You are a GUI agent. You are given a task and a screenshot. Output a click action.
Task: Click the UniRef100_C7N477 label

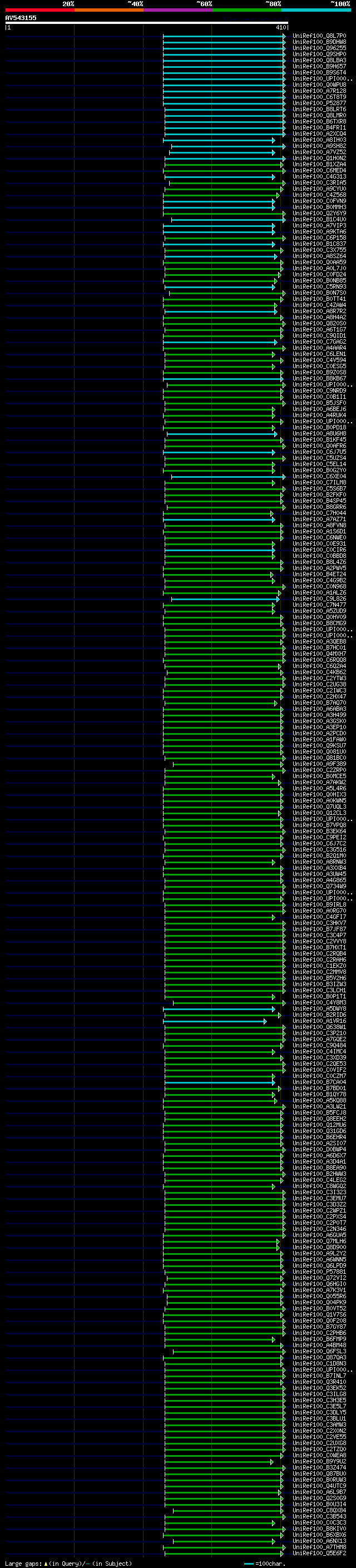(319, 605)
